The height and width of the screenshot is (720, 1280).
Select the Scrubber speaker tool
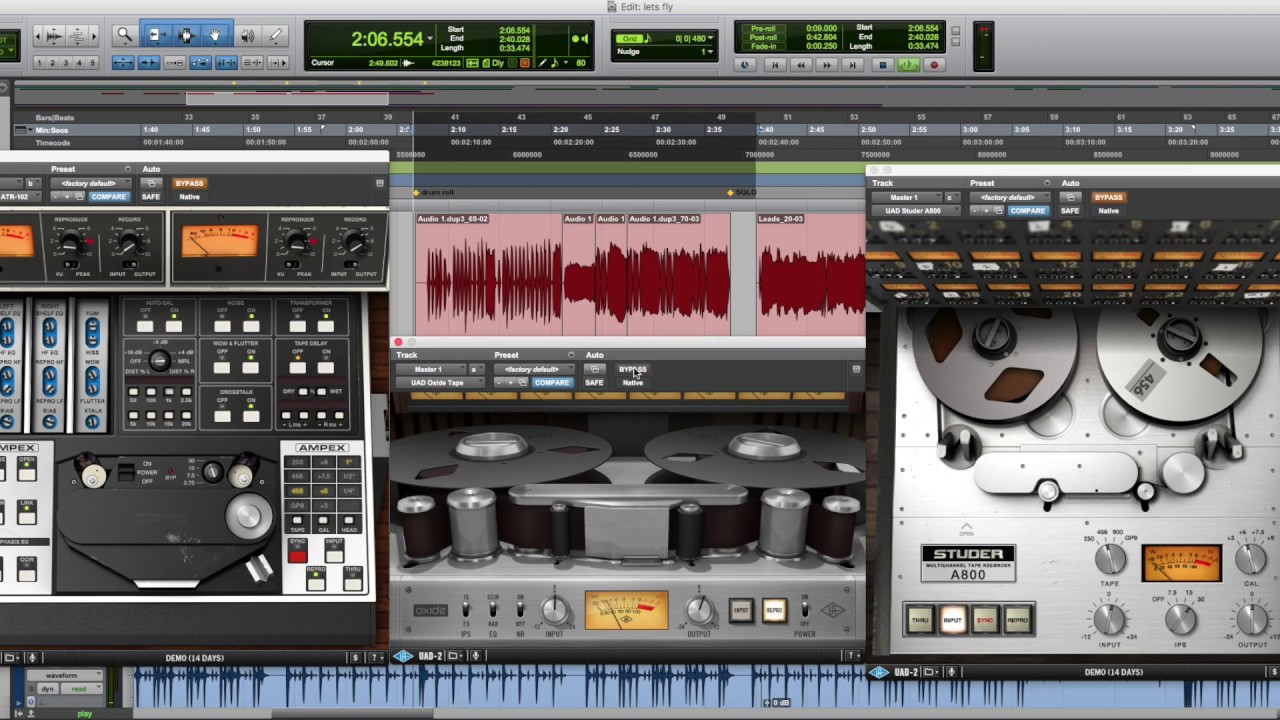(247, 36)
